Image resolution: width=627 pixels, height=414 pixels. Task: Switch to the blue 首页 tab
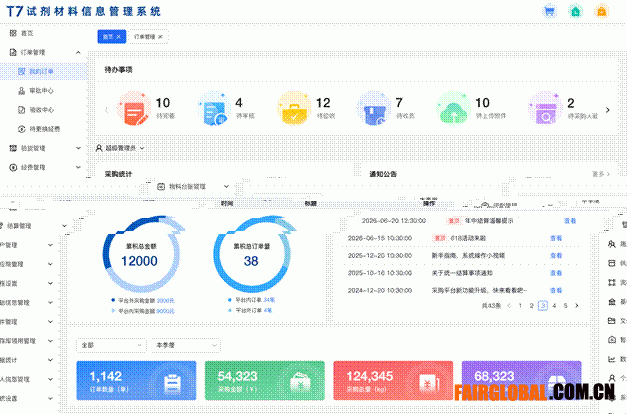(112, 37)
